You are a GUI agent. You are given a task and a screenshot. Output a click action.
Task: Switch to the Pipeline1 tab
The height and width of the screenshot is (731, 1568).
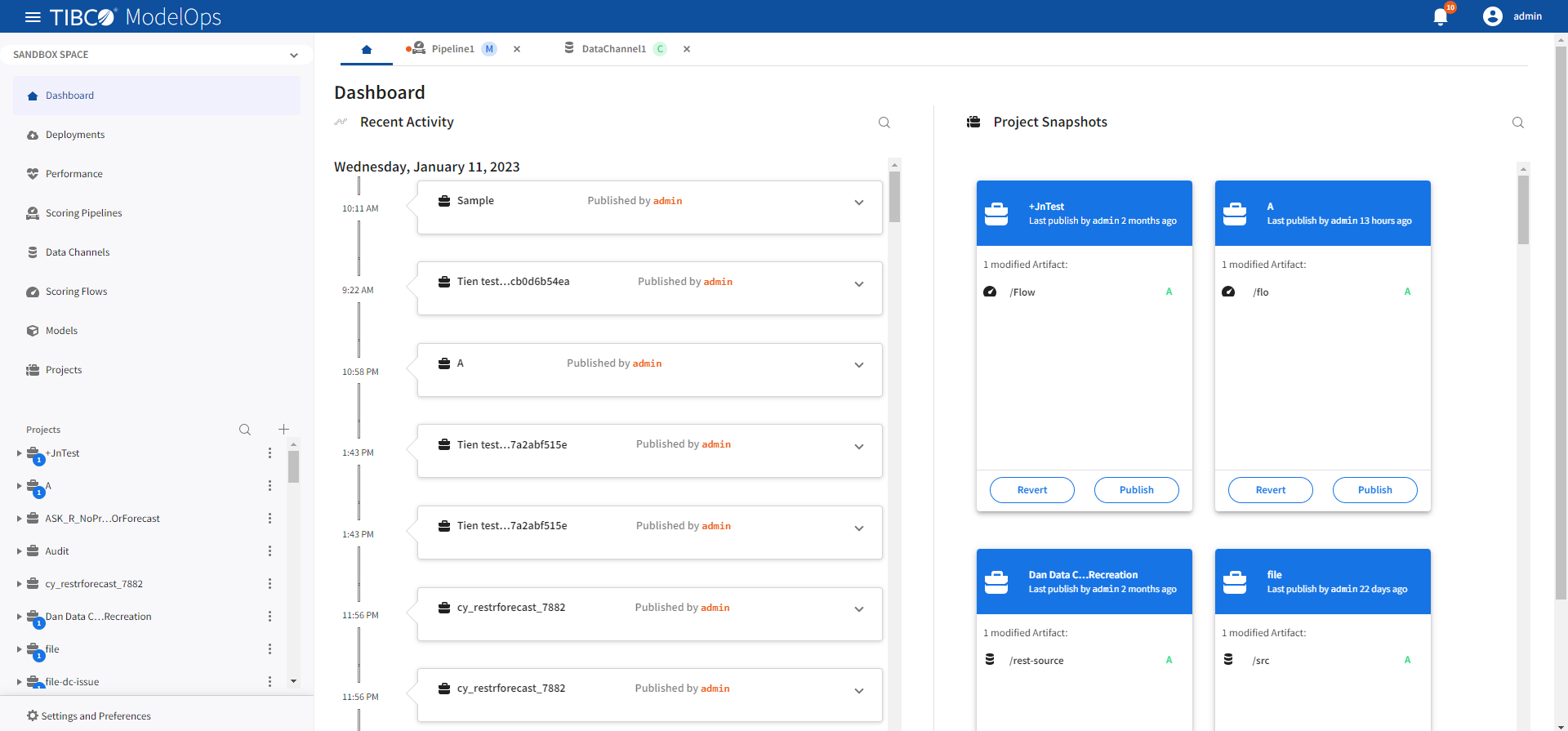452,49
